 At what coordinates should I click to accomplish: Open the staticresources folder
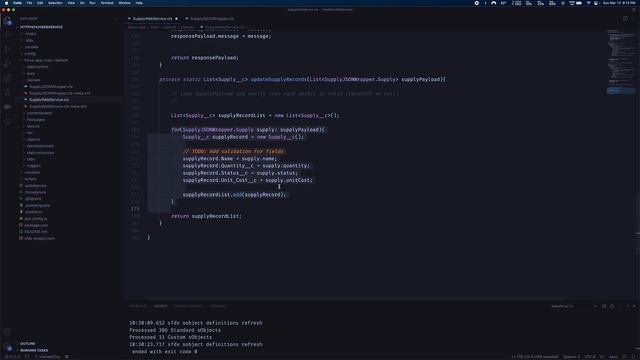click(41, 153)
